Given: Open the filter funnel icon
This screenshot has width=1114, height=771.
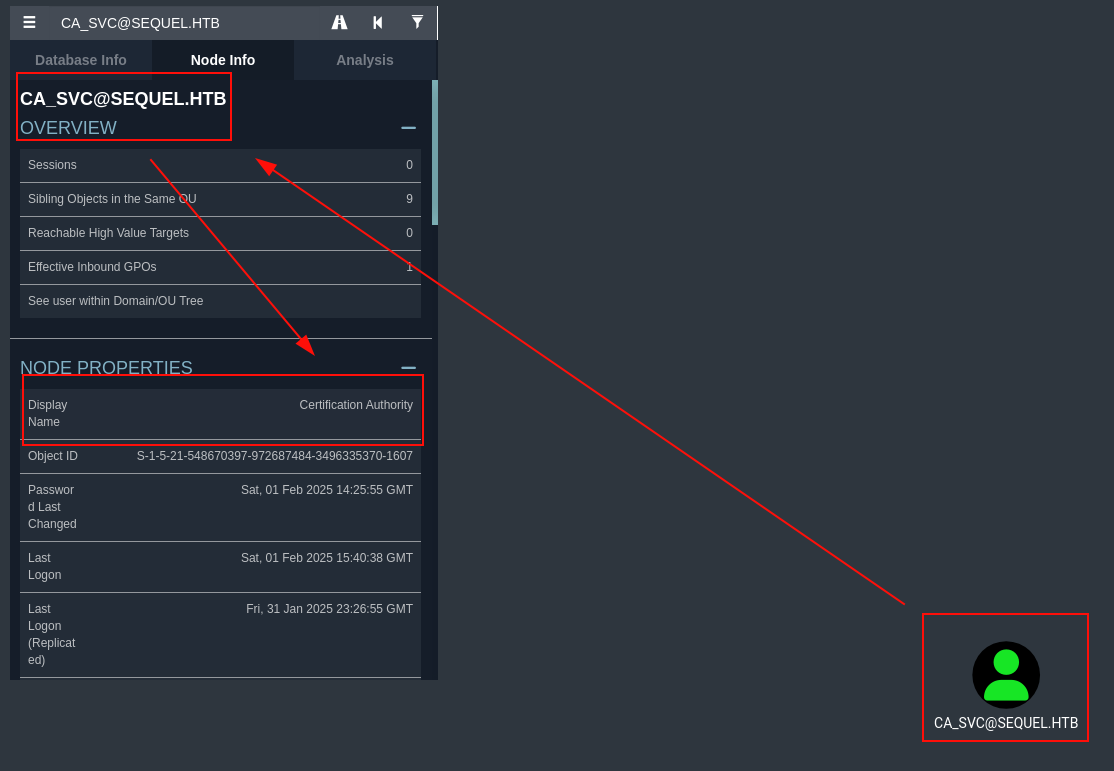Looking at the screenshot, I should coord(417,22).
